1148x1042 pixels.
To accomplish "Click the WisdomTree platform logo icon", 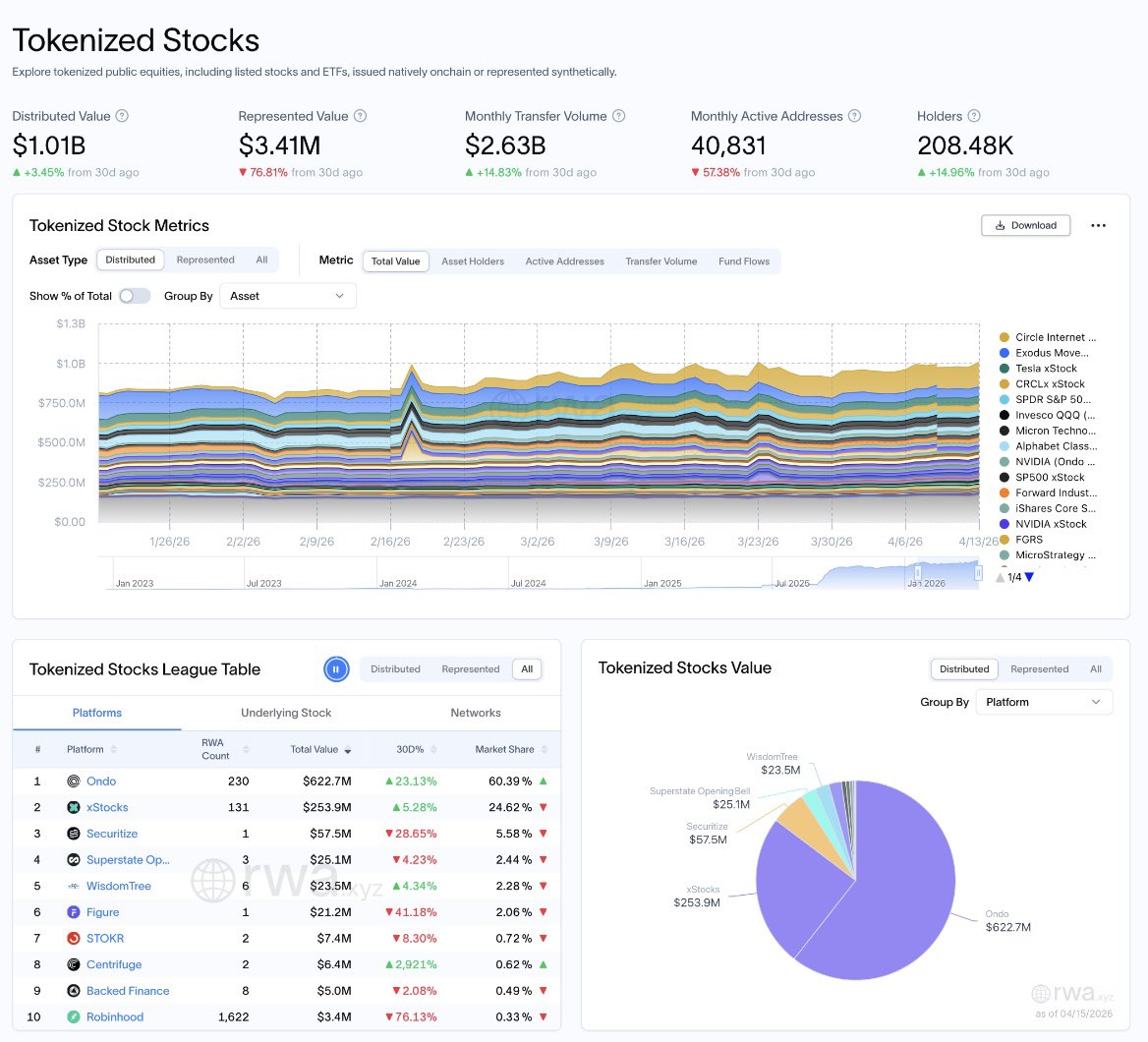I will (73, 886).
